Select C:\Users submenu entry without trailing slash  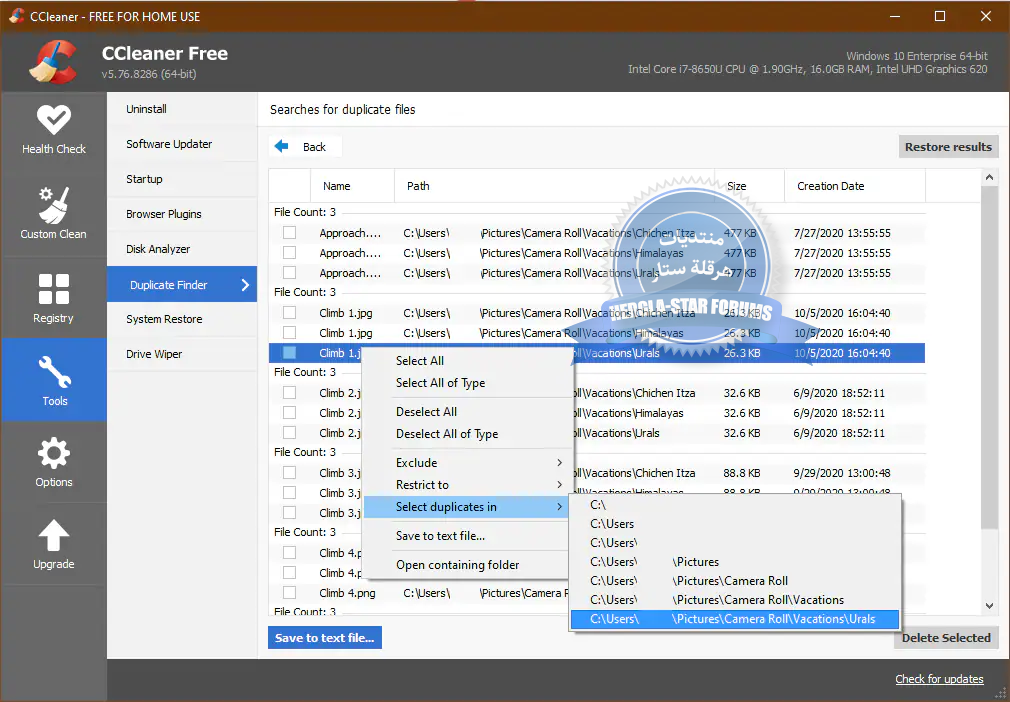734,524
